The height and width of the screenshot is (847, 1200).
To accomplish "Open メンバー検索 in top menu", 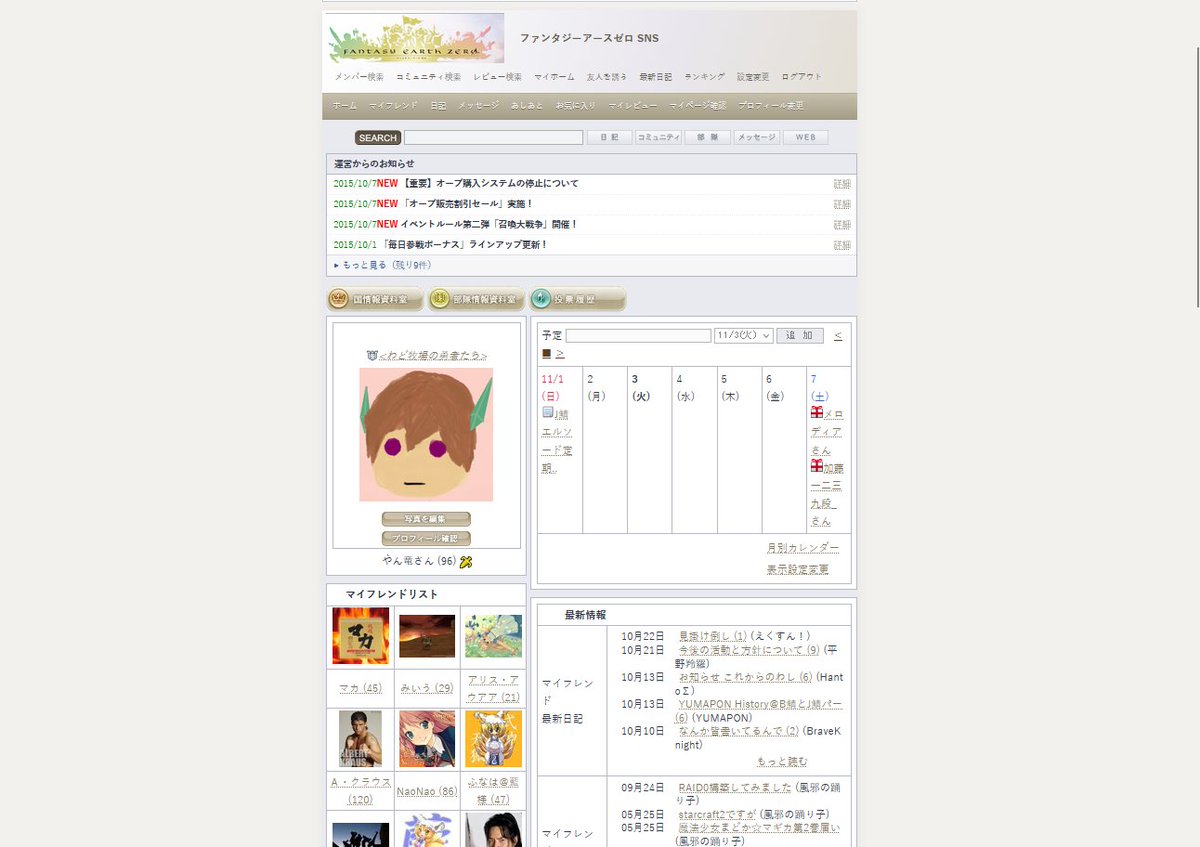I will 359,77.
